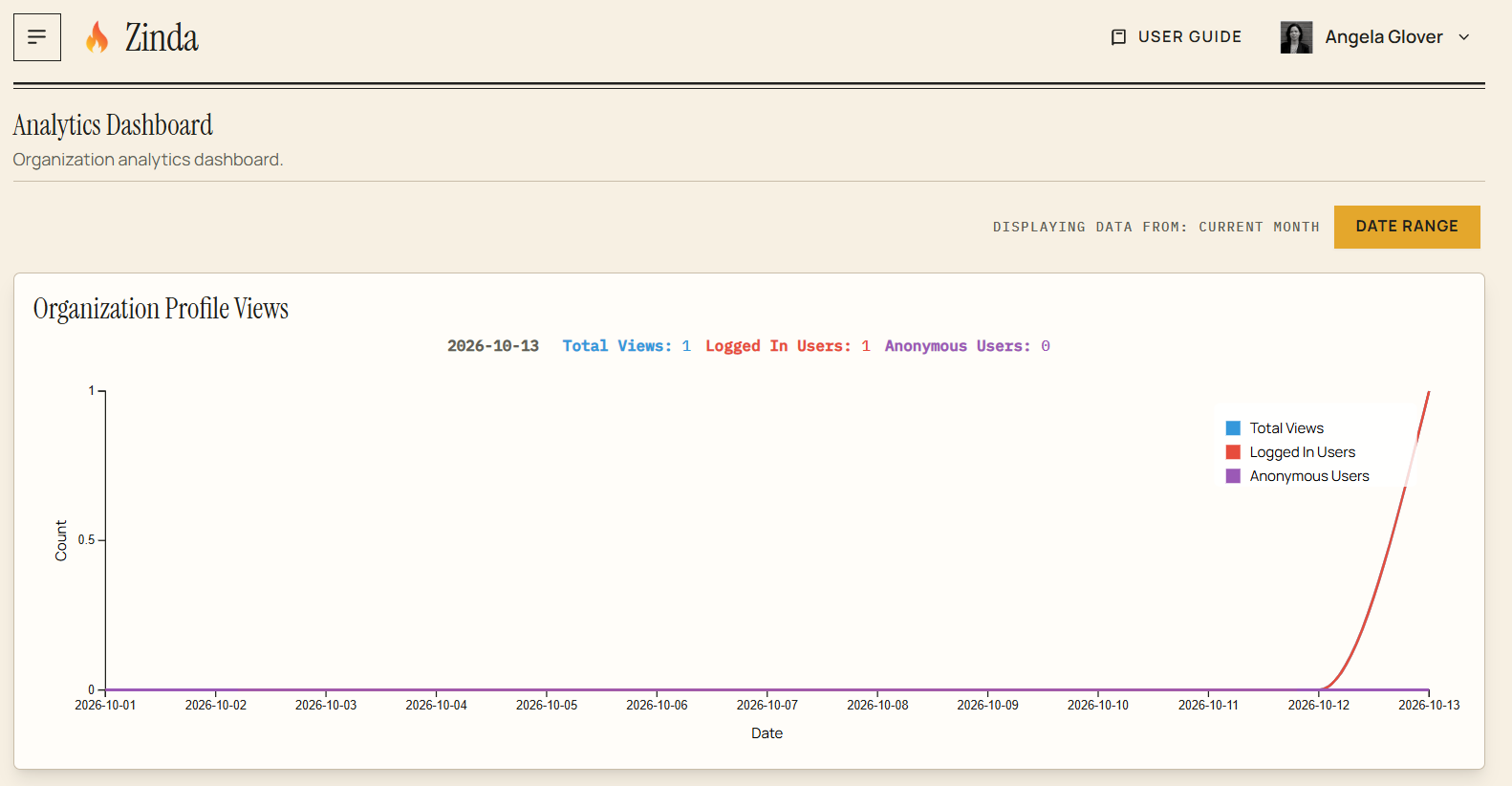Click the Anonymous Users purple legend swatch
Screen dimensions: 1512x786
1233,476
